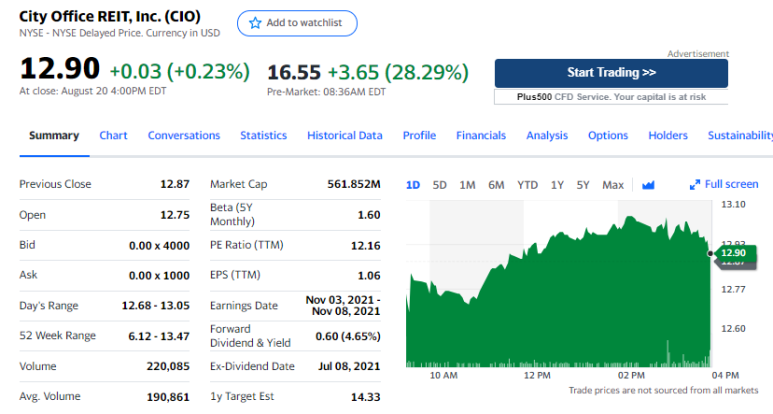
Task: Click the Full screen expand arrows icon
Action: (695, 185)
